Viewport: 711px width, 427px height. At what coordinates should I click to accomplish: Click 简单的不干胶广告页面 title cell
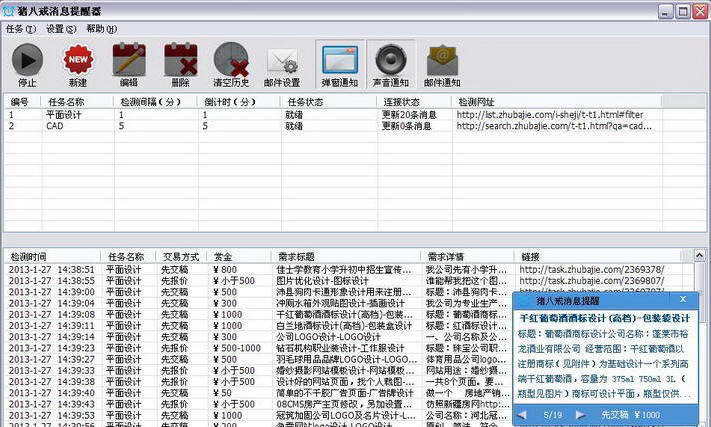point(345,393)
